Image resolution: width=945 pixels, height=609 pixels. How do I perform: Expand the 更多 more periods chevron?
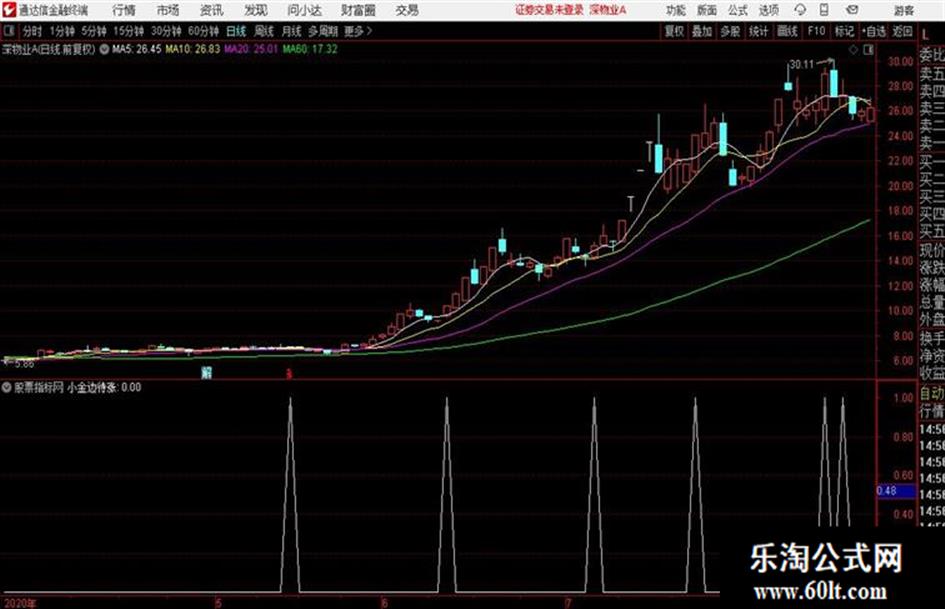pos(358,31)
